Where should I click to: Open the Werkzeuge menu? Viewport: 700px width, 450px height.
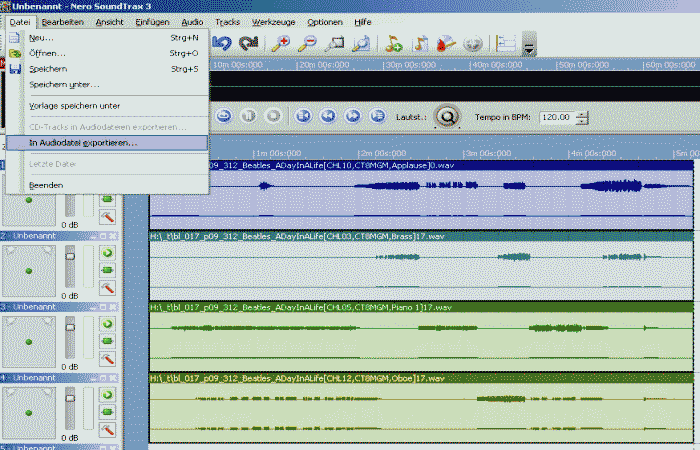pyautogui.click(x=274, y=21)
